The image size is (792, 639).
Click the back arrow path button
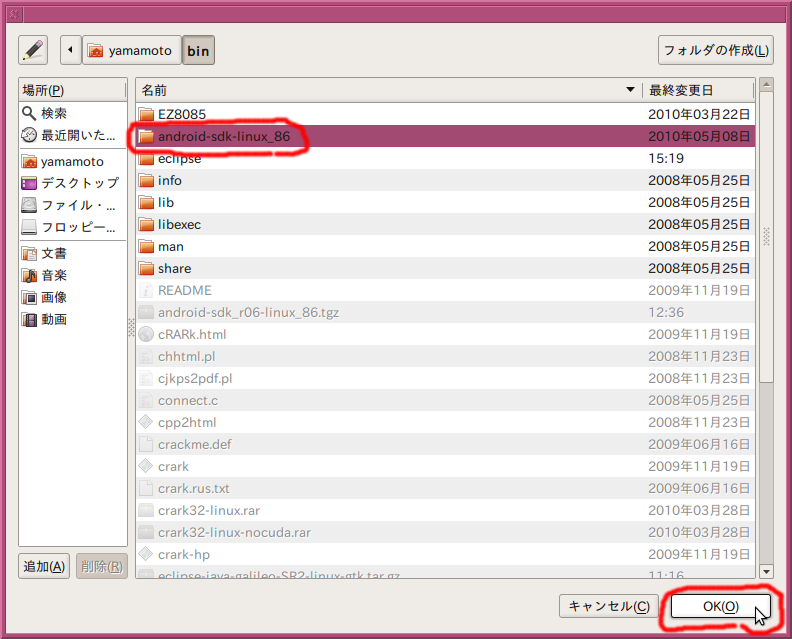pyautogui.click(x=70, y=50)
